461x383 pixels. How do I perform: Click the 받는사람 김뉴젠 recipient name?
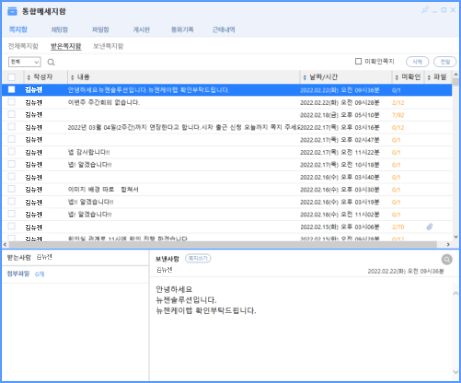(44, 257)
